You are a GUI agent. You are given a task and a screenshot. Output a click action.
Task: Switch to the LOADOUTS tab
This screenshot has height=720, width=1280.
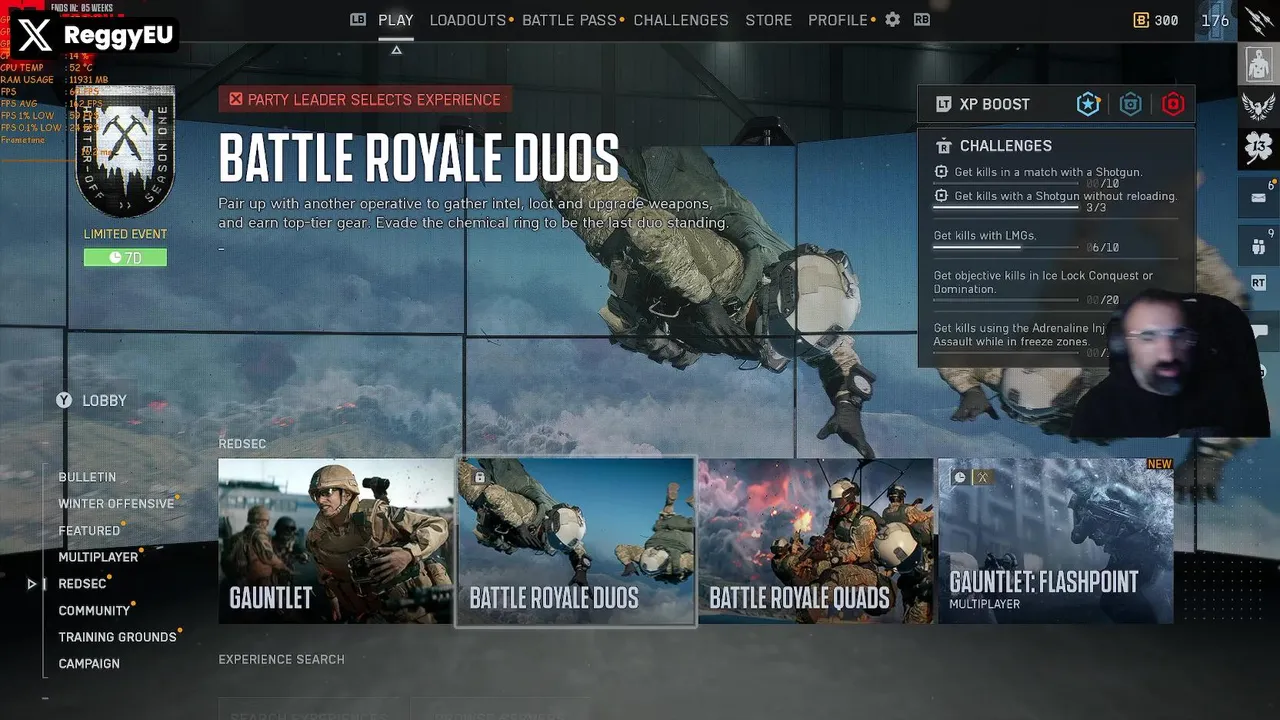(x=468, y=20)
